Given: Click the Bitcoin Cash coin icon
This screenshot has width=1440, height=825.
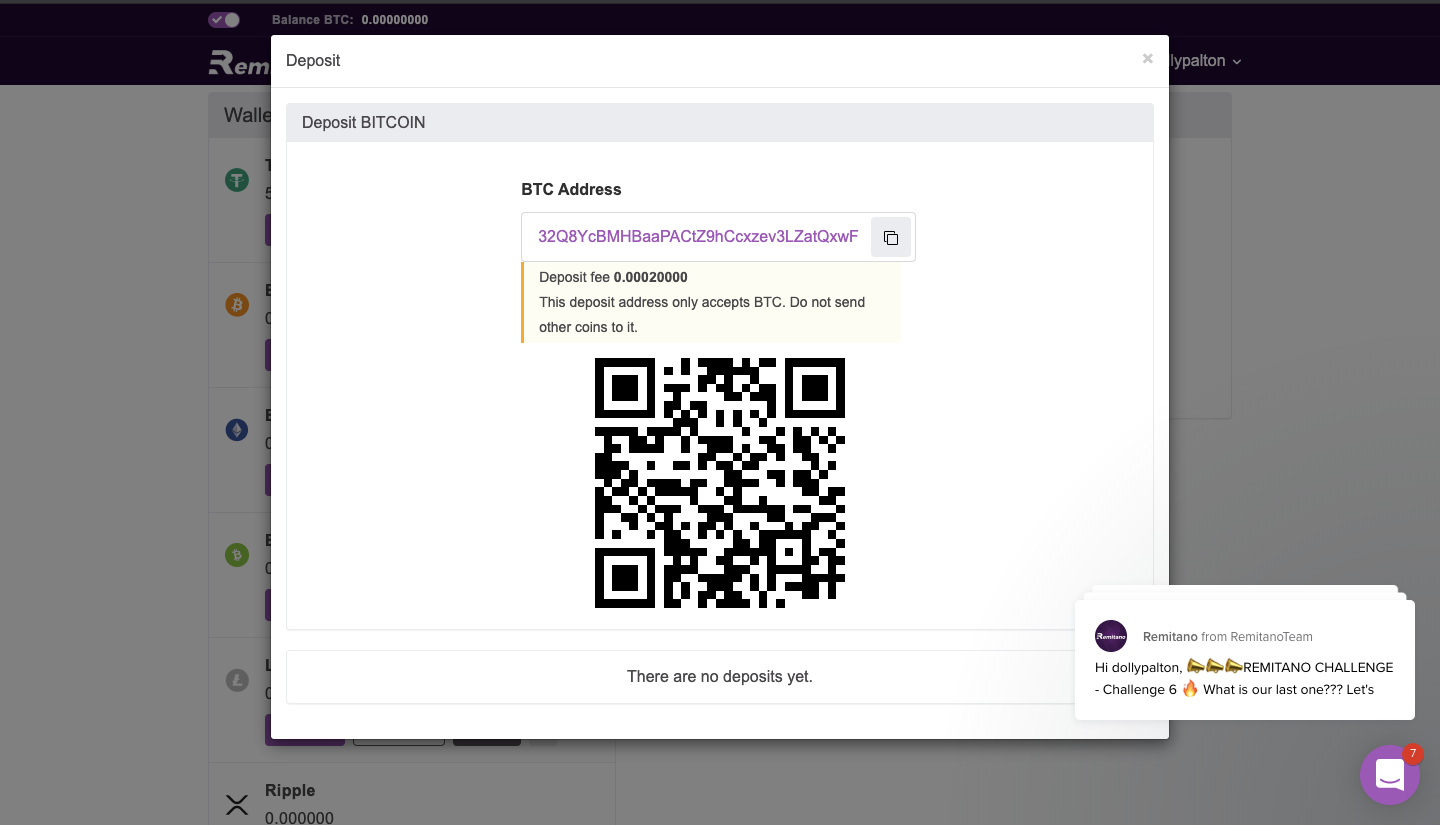Looking at the screenshot, I should pos(237,554).
